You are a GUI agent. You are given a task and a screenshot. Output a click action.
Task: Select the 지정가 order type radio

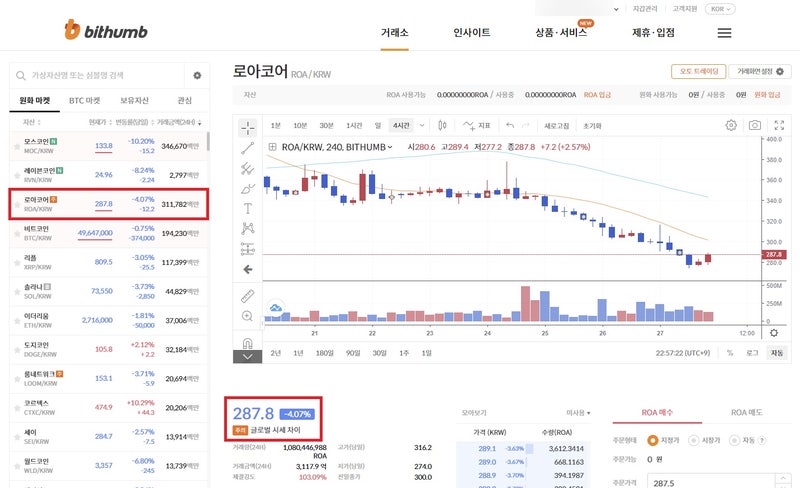[x=652, y=440]
